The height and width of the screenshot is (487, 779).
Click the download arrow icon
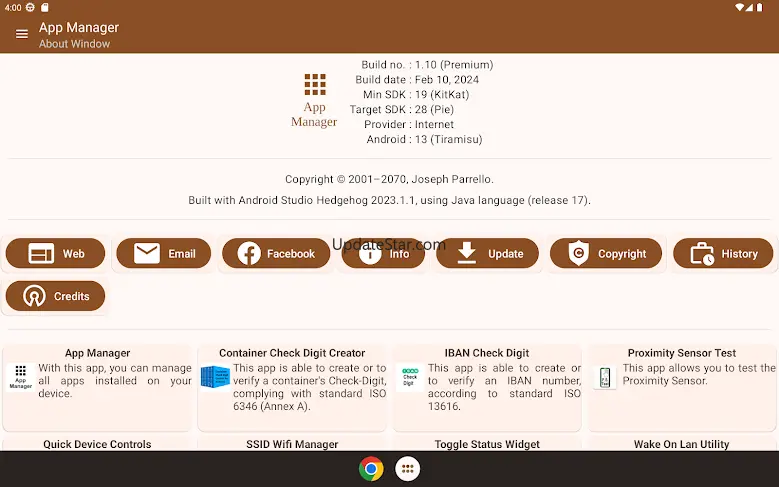coord(467,253)
